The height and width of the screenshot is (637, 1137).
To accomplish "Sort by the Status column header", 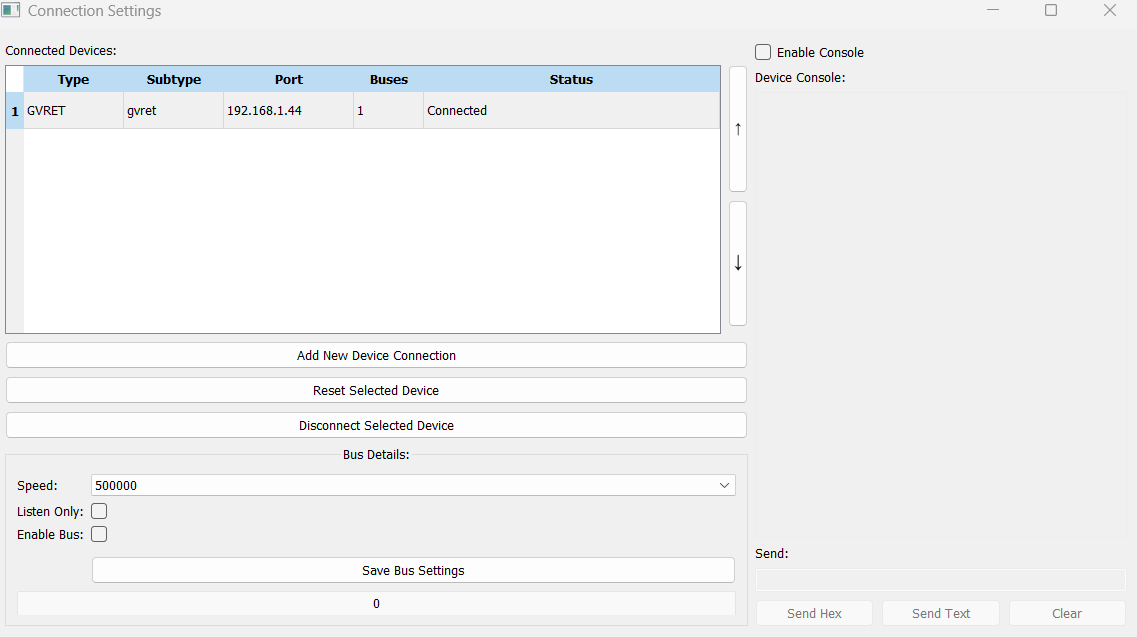I will (571, 80).
